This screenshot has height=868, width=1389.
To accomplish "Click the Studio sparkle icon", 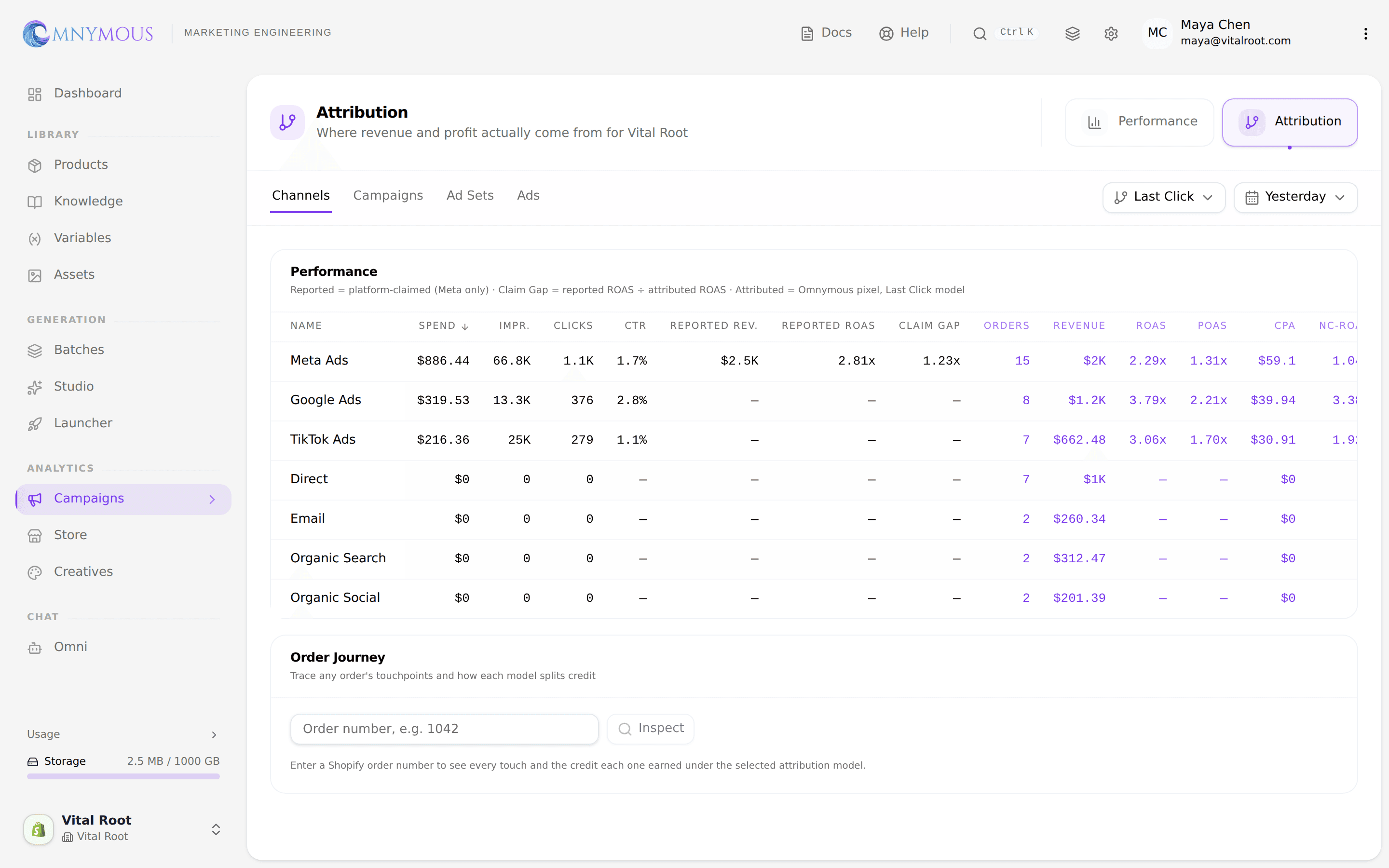I will tap(35, 388).
